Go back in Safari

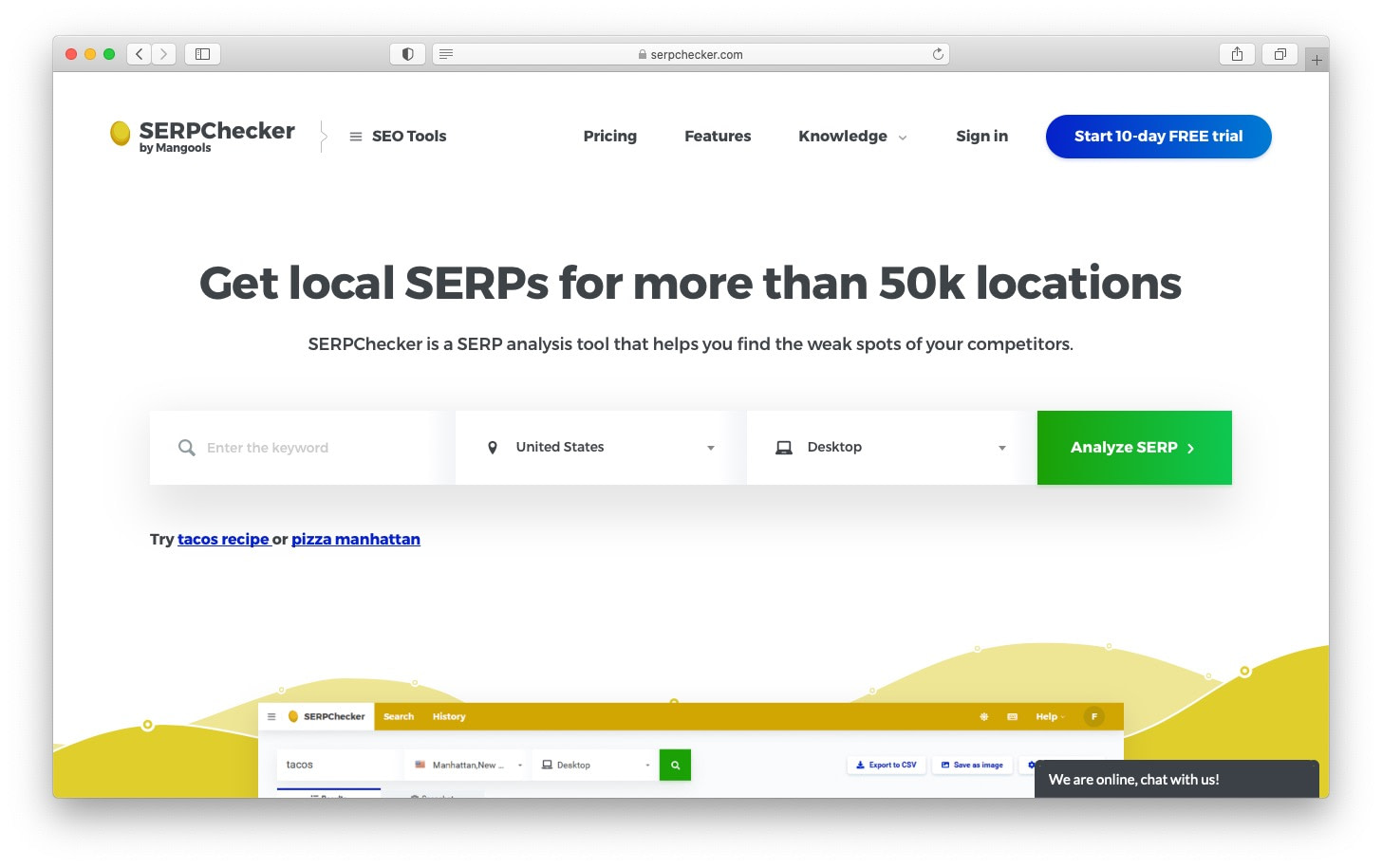140,54
